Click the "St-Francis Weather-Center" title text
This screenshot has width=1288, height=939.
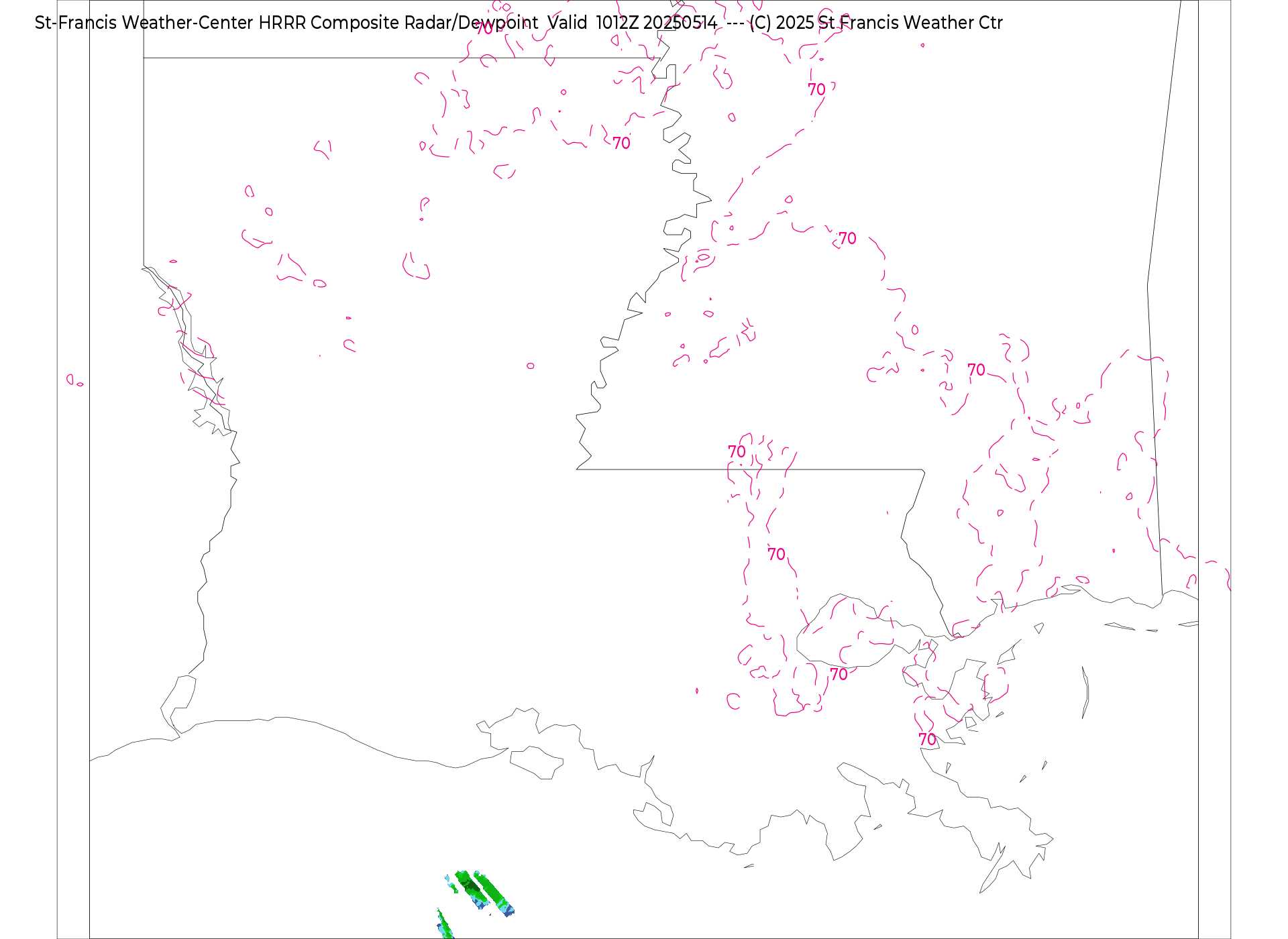tap(144, 23)
